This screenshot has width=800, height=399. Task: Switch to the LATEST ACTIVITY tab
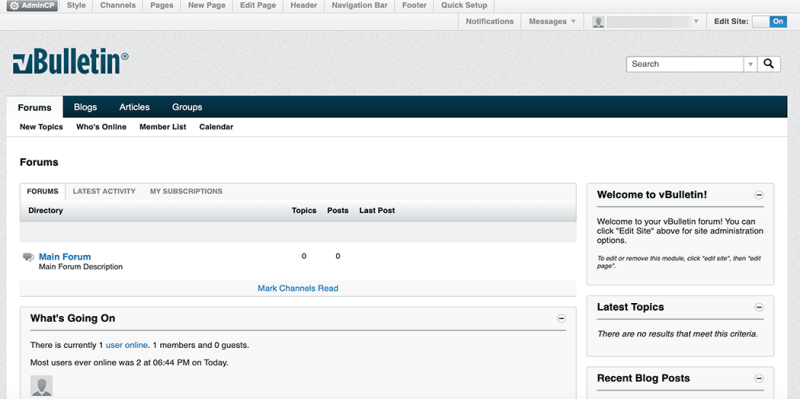tap(104, 191)
